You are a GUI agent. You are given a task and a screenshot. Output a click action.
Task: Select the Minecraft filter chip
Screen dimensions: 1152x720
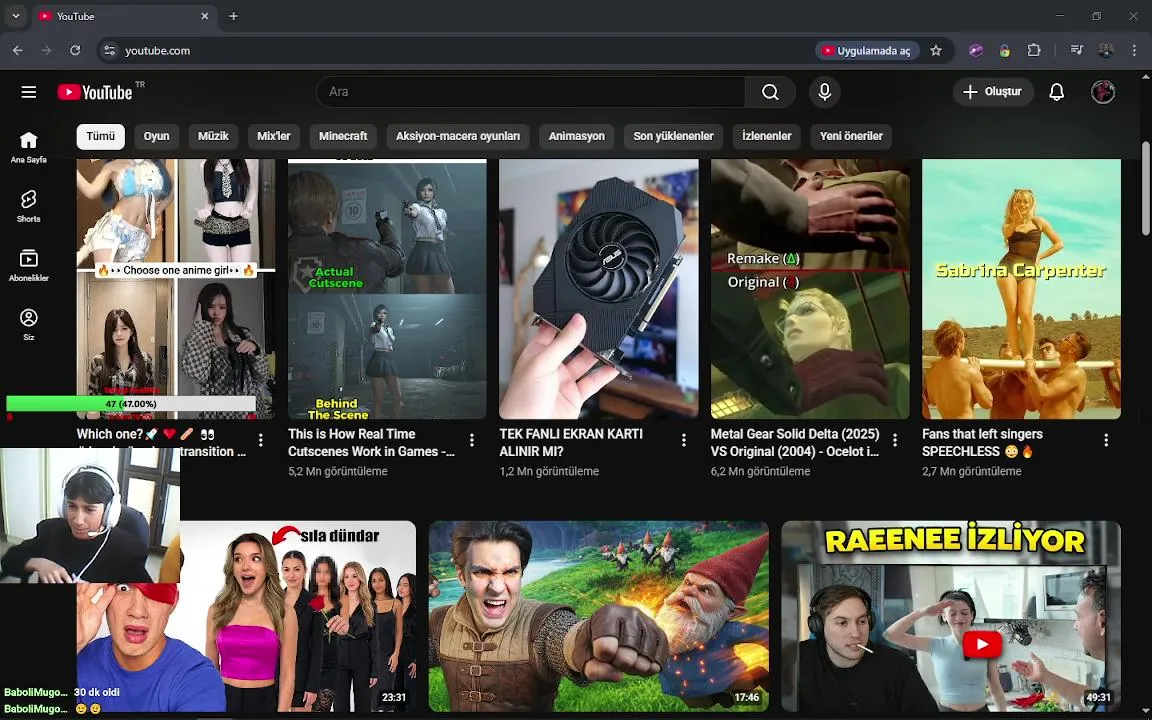(343, 136)
